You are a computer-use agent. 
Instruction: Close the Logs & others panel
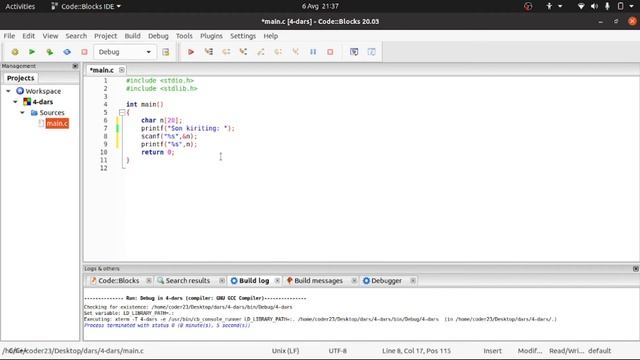click(x=636, y=269)
